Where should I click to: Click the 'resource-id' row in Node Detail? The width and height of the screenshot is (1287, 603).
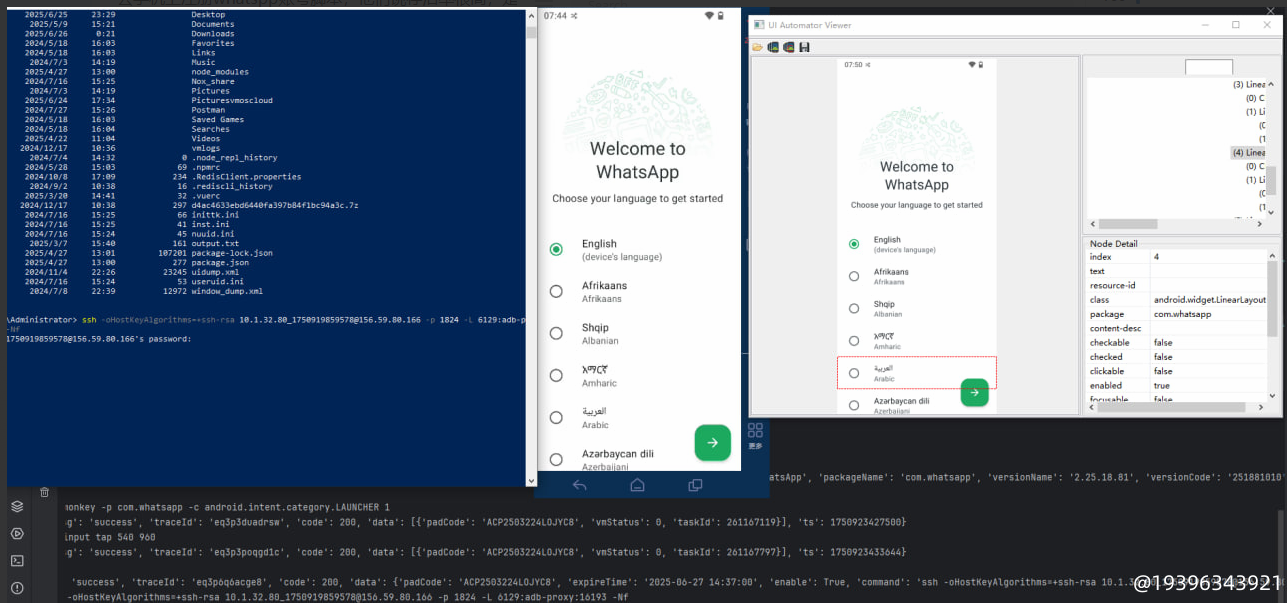click(x=1176, y=285)
